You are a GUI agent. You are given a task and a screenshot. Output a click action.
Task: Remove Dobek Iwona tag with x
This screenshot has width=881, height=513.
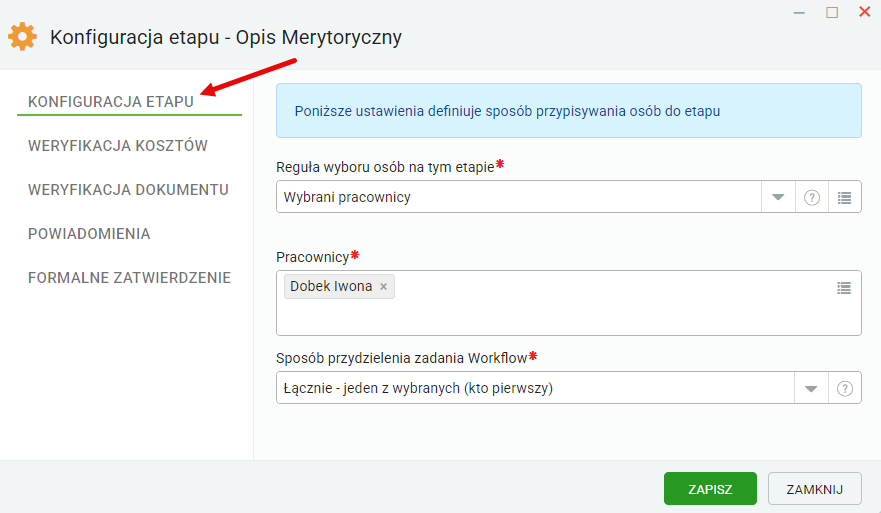[x=384, y=287]
